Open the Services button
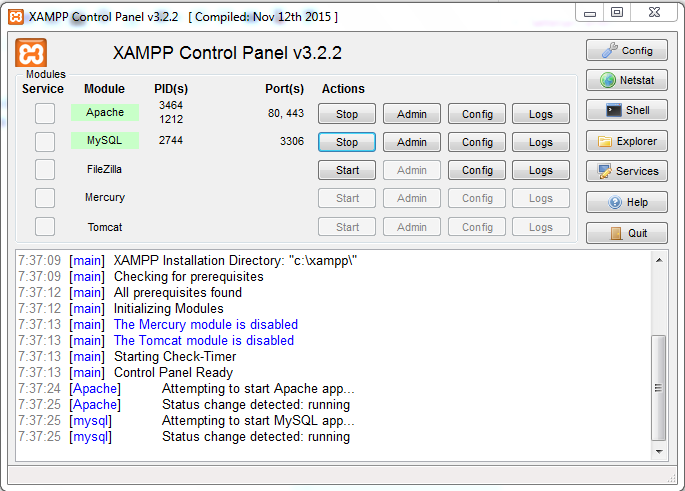The height and width of the screenshot is (491, 685). click(x=626, y=171)
